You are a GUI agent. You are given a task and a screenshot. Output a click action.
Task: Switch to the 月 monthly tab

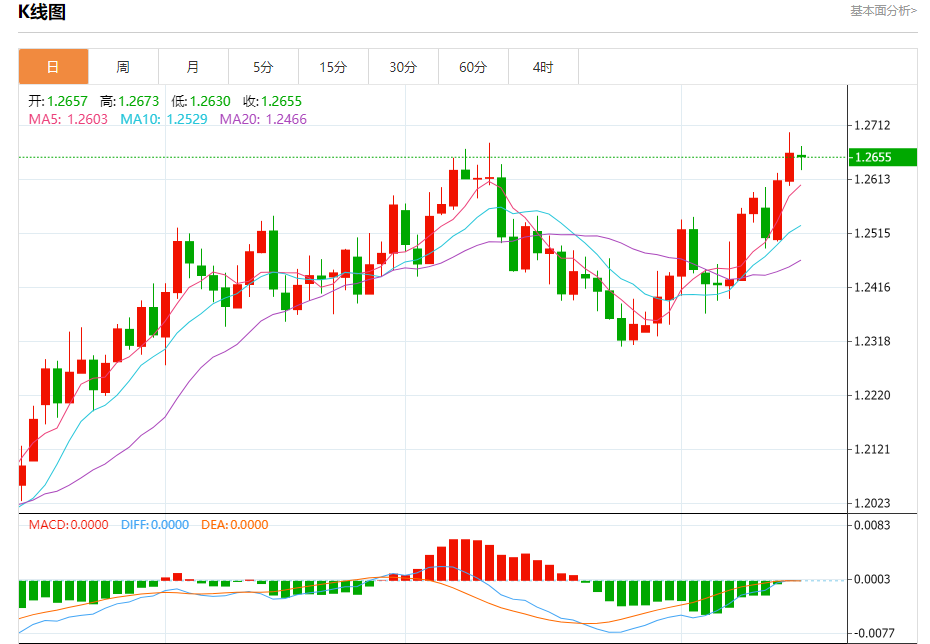tap(193, 67)
